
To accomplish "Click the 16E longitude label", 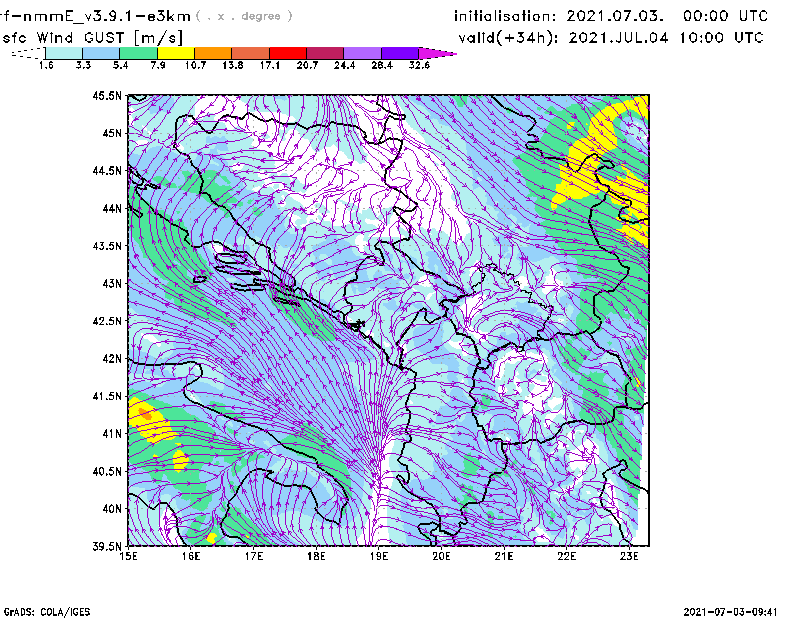I will (x=191, y=556).
